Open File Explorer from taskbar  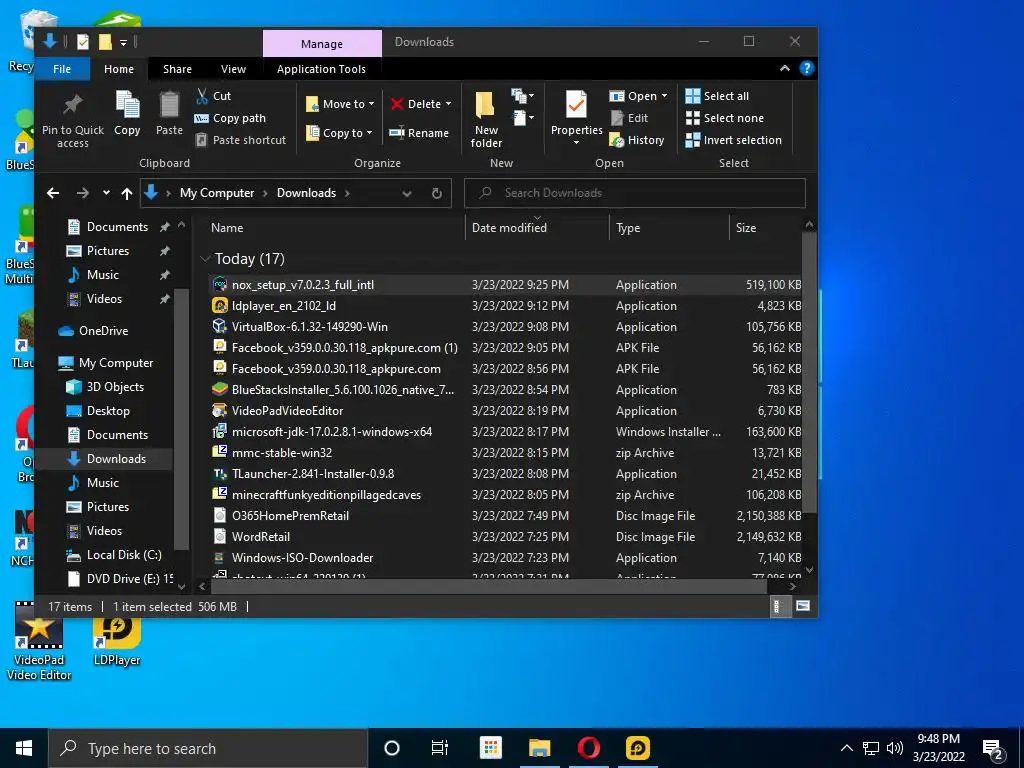pyautogui.click(x=539, y=748)
